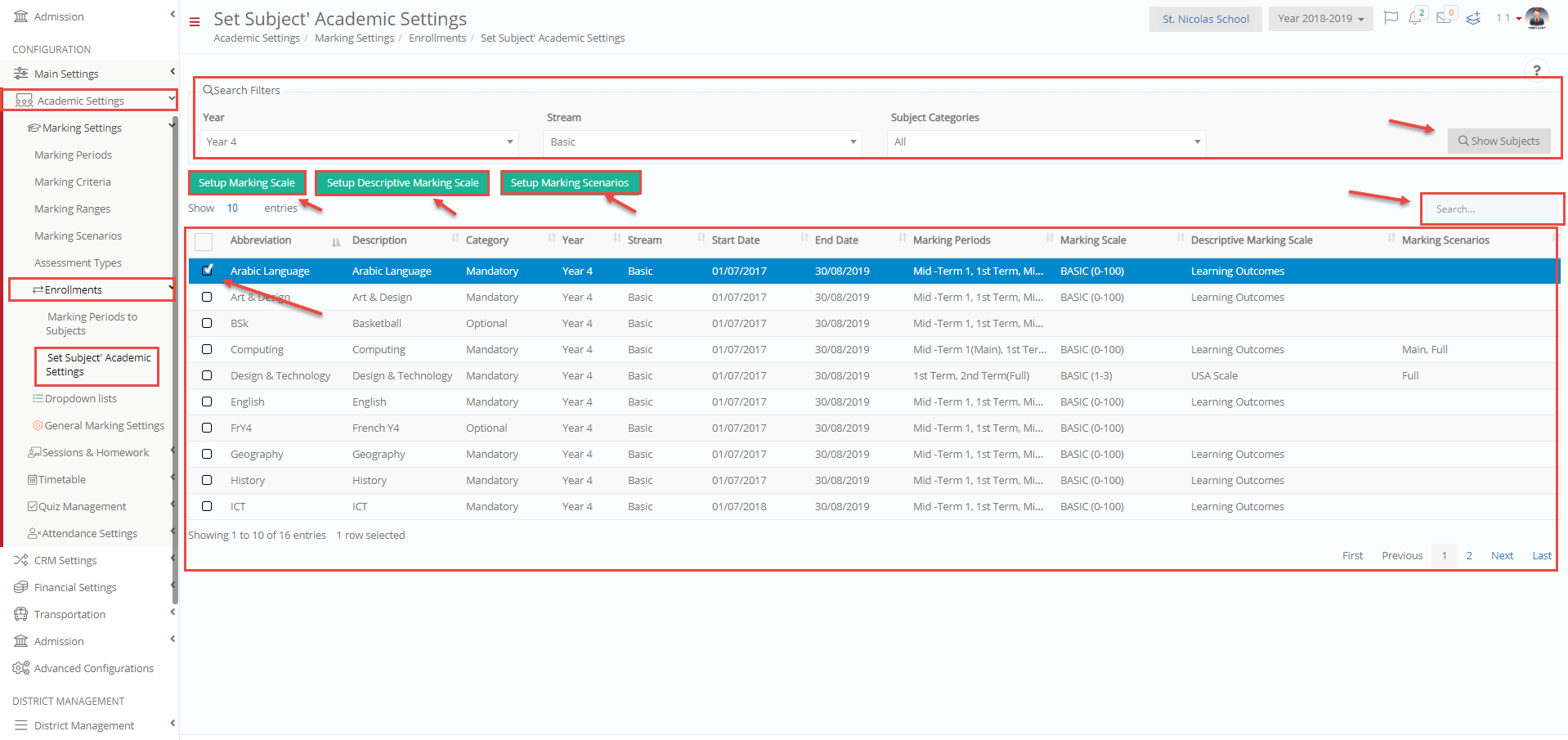Open Marking Periods to Subjects item
This screenshot has width=1568, height=740.
coord(92,323)
